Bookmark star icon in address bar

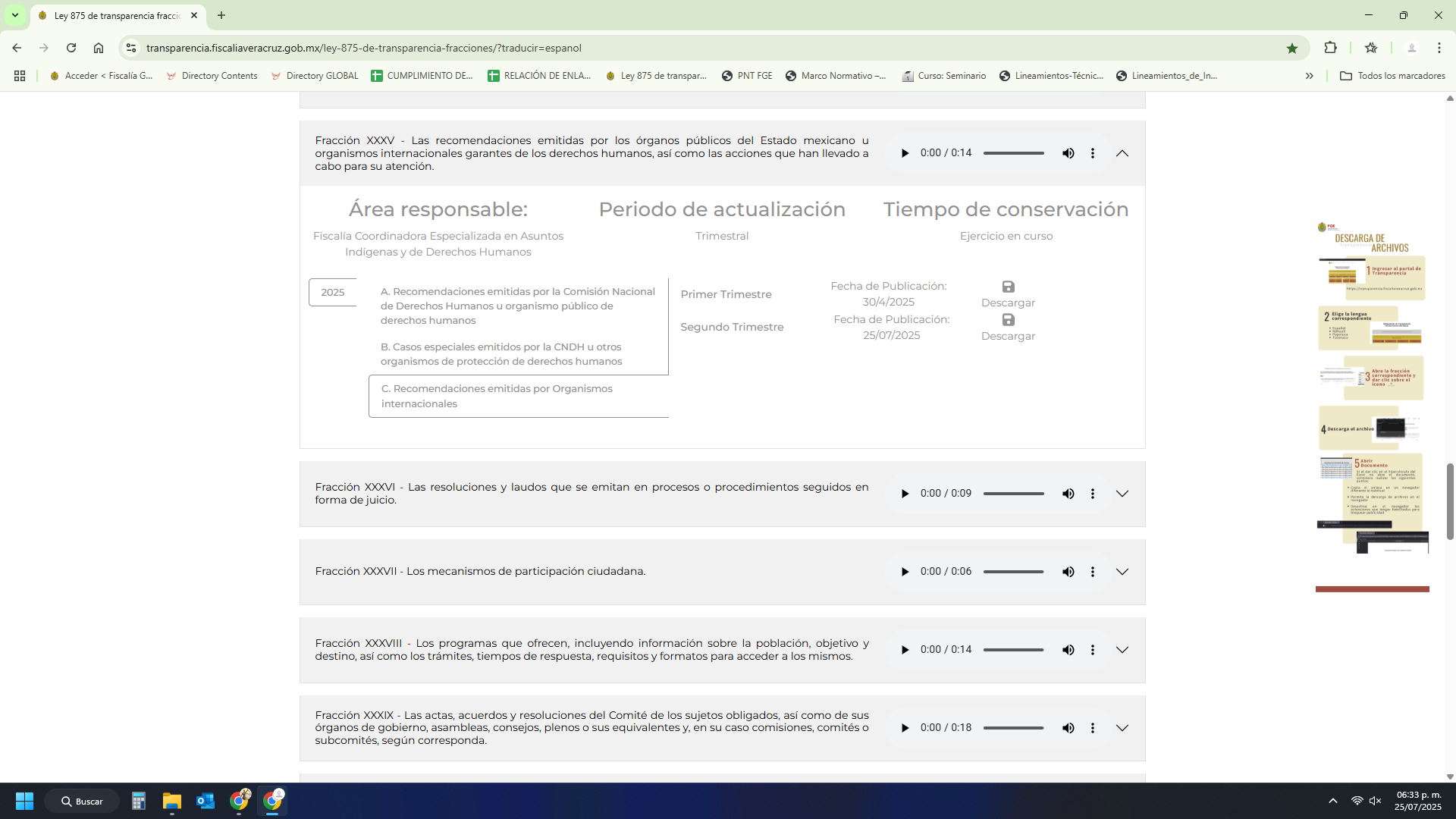[1292, 48]
